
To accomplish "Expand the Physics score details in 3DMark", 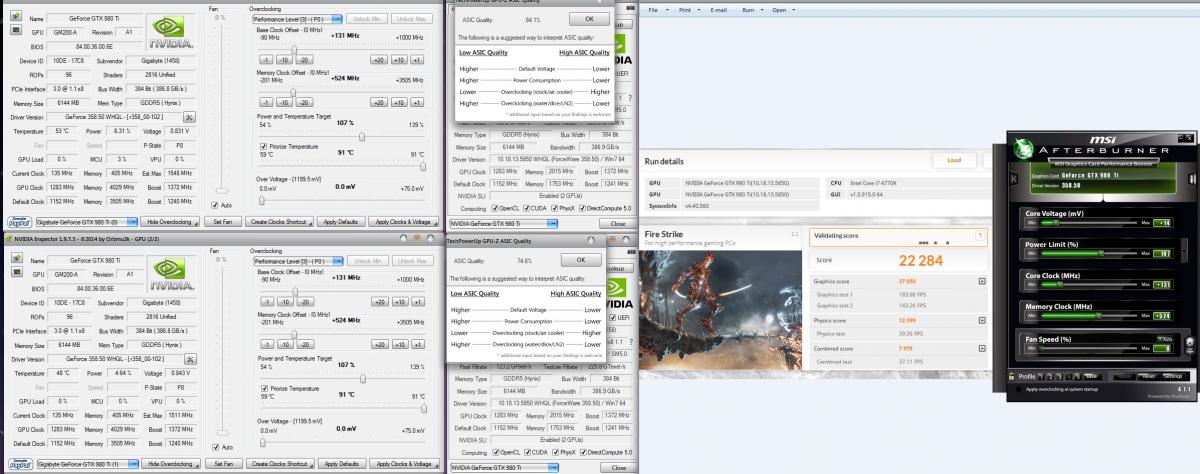I will pyautogui.click(x=981, y=318).
